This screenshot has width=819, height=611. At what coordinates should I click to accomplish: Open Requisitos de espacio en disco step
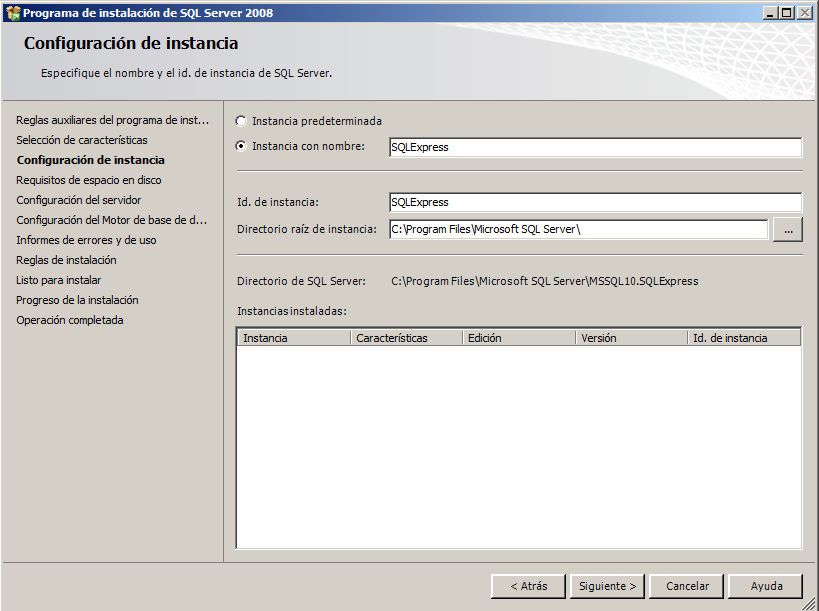point(89,180)
